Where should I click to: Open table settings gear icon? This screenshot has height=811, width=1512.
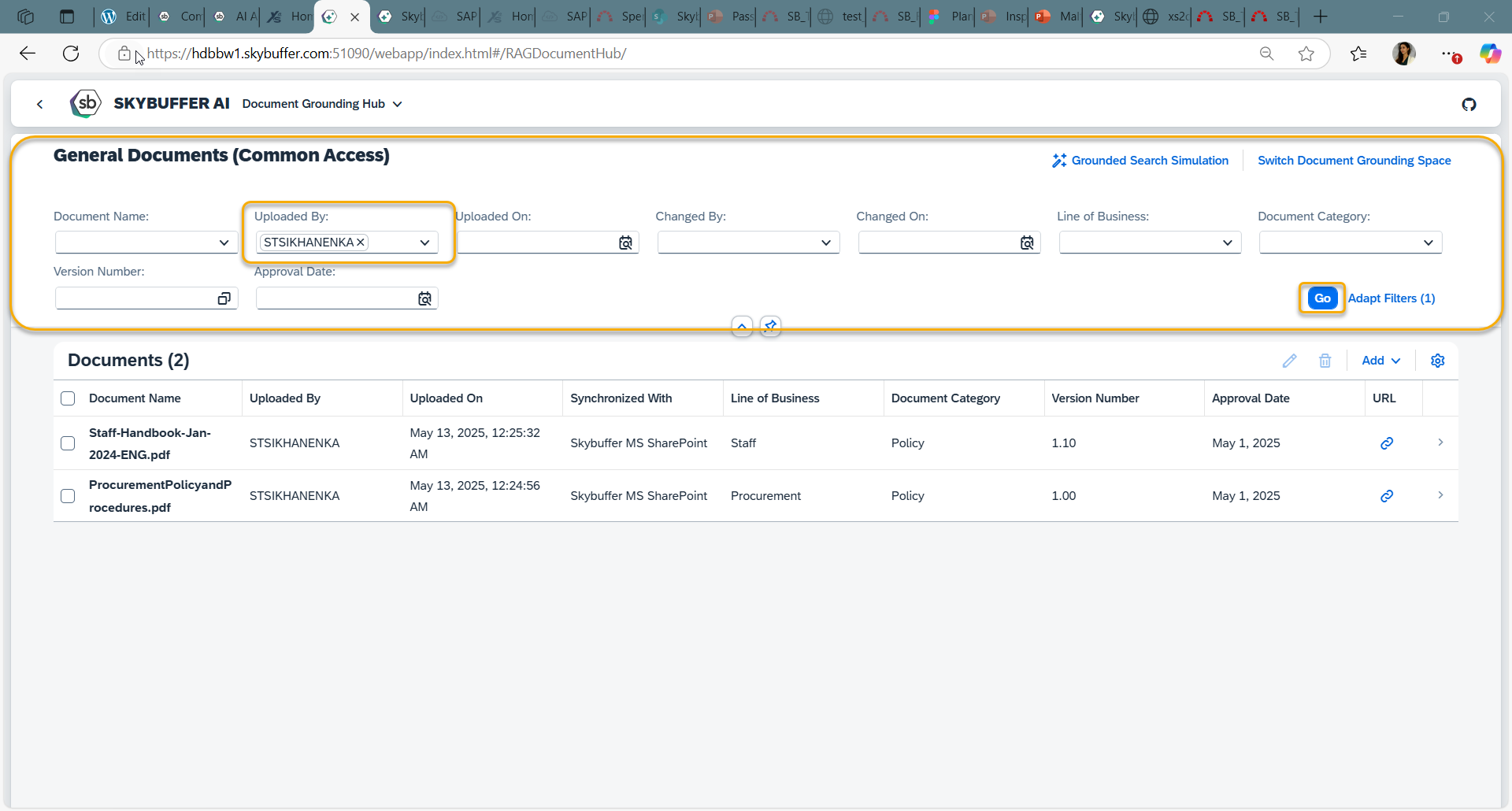click(1437, 361)
